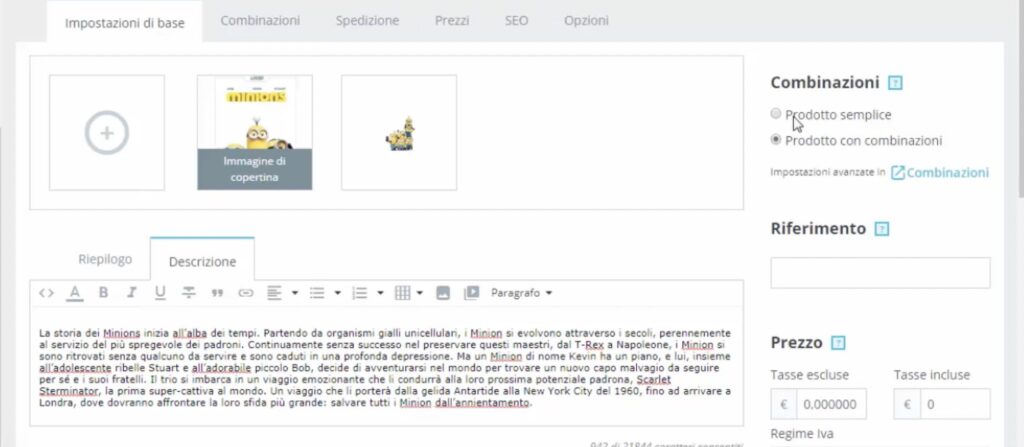Insert media video in the editor
The width and height of the screenshot is (1024, 447).
pos(471,293)
